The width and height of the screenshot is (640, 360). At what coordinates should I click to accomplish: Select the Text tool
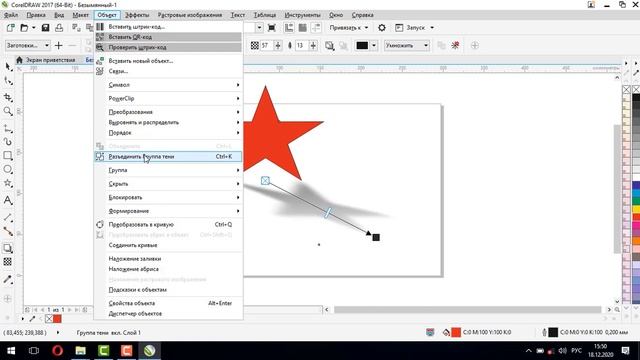coord(8,200)
